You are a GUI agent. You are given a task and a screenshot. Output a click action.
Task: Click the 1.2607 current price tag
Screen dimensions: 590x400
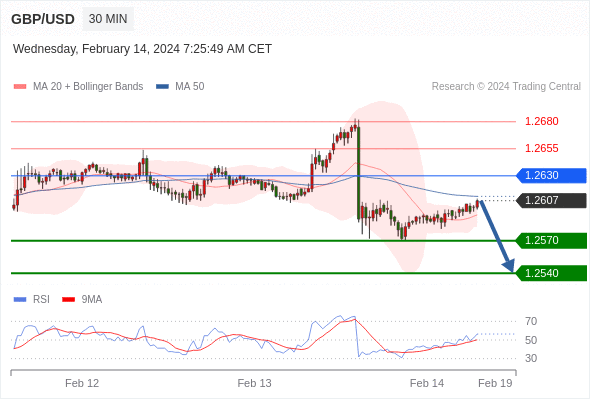click(551, 200)
